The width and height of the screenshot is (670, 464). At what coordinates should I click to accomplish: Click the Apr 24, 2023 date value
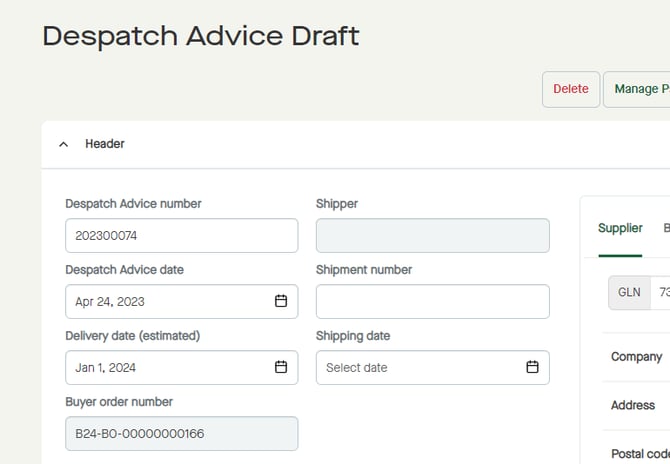point(110,301)
